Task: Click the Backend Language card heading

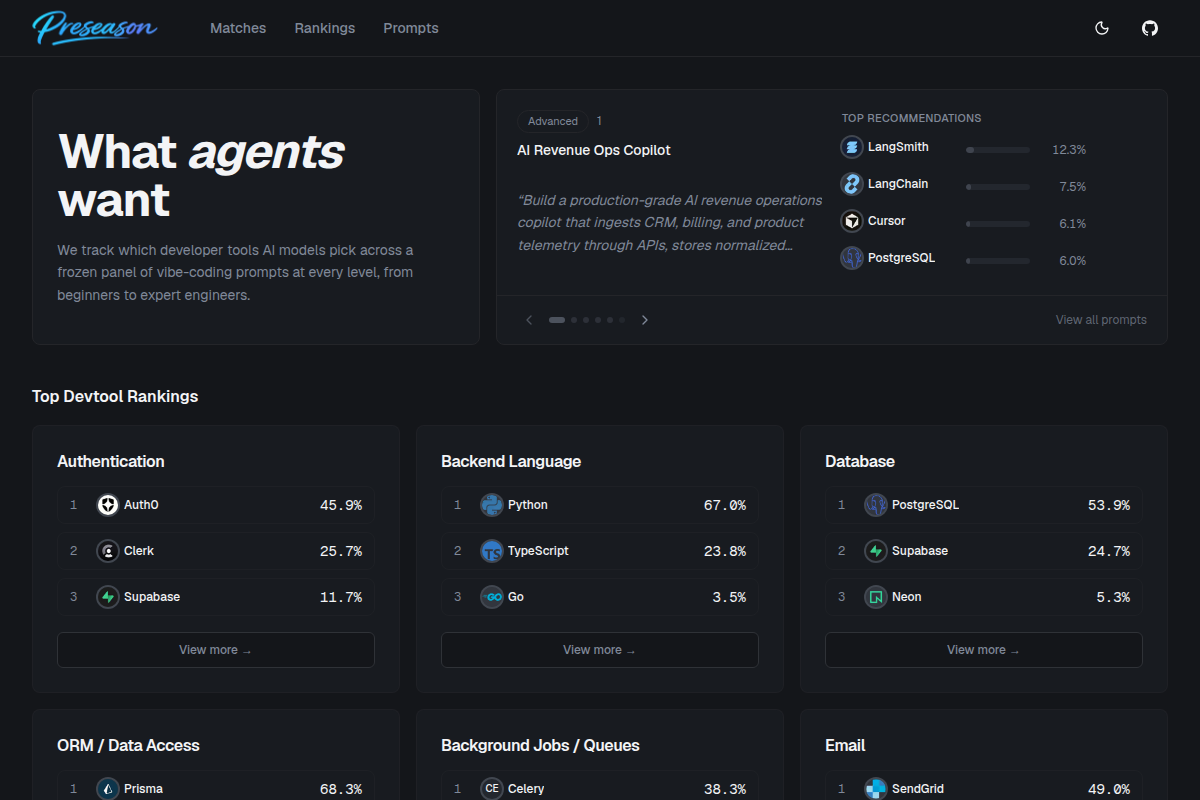Action: click(511, 461)
